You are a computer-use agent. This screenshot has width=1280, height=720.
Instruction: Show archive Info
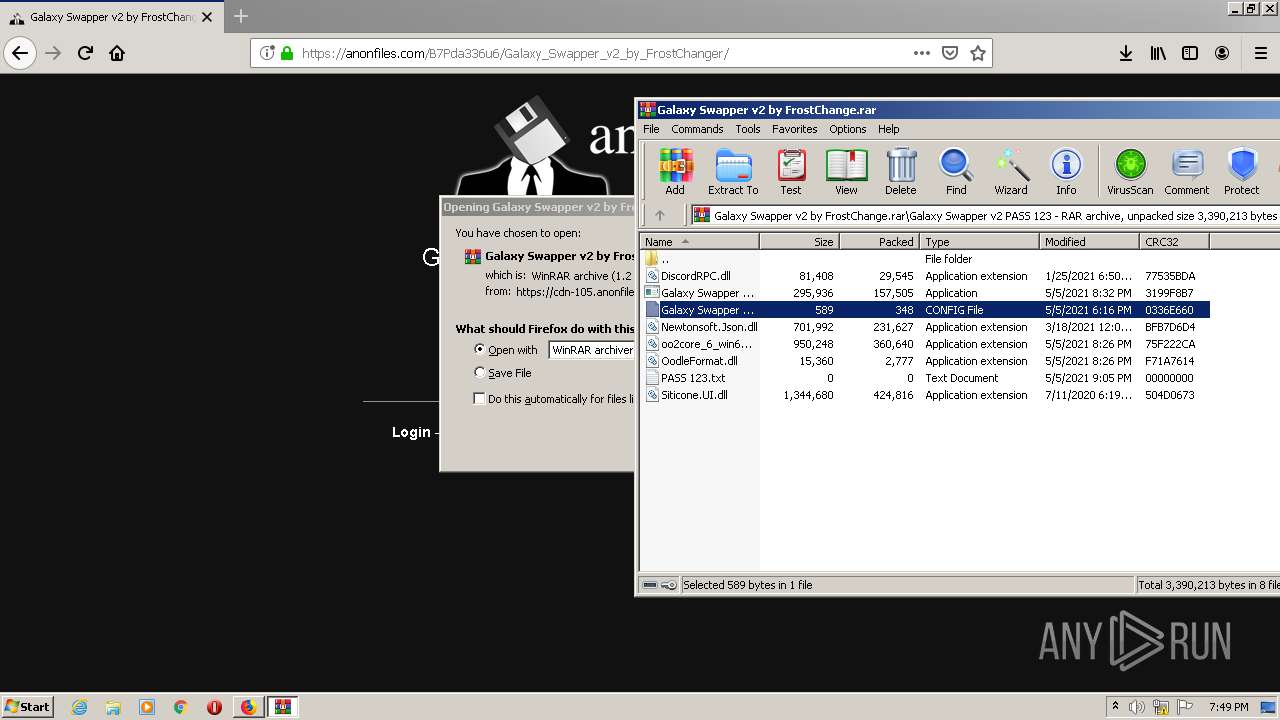(x=1066, y=171)
